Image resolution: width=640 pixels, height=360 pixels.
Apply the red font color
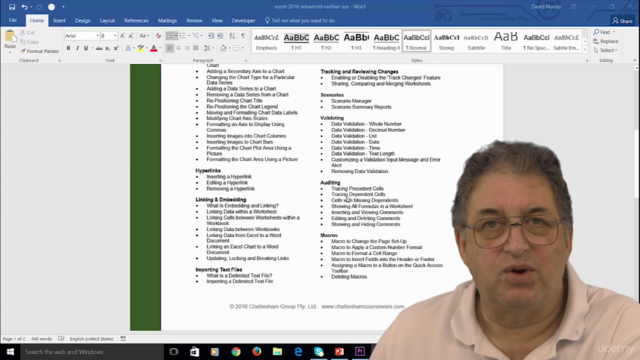(153, 48)
